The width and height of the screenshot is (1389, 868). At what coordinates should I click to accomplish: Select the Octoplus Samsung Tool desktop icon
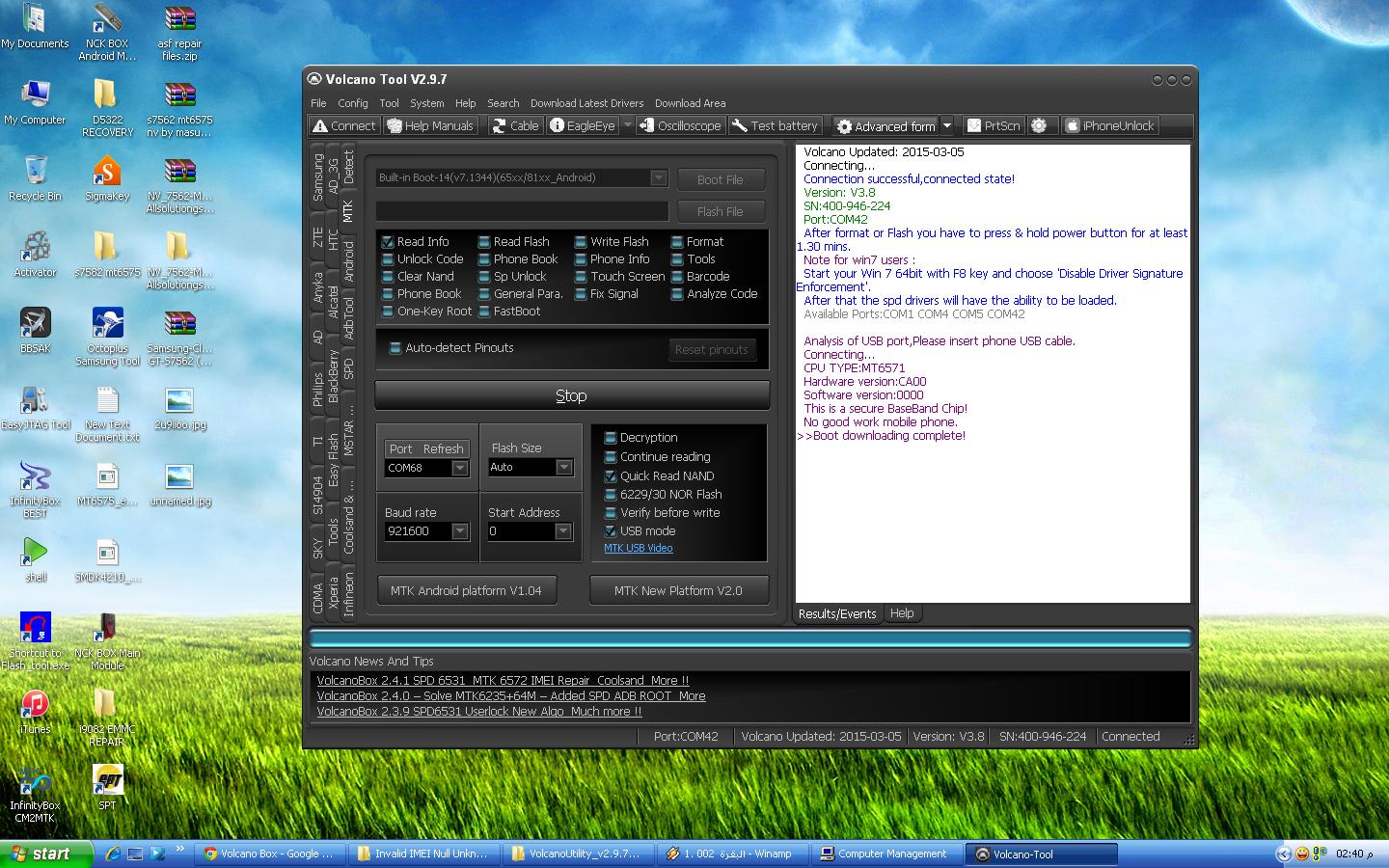(107, 338)
